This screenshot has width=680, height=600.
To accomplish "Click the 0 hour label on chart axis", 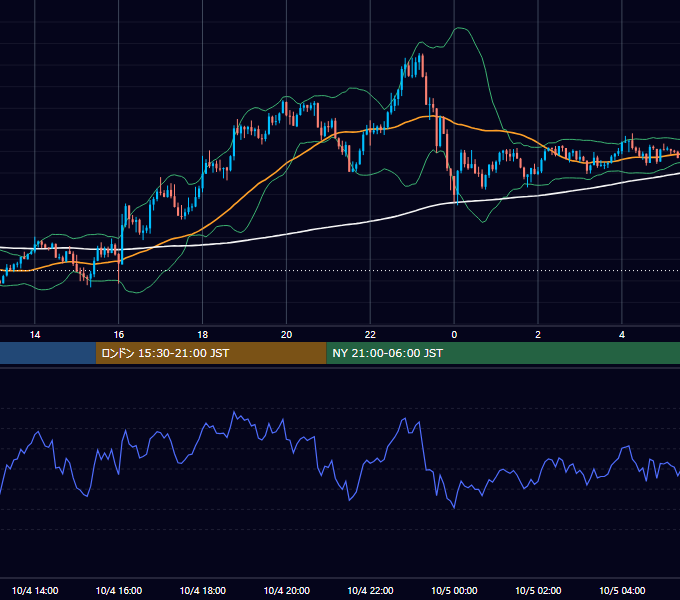I will point(454,335).
